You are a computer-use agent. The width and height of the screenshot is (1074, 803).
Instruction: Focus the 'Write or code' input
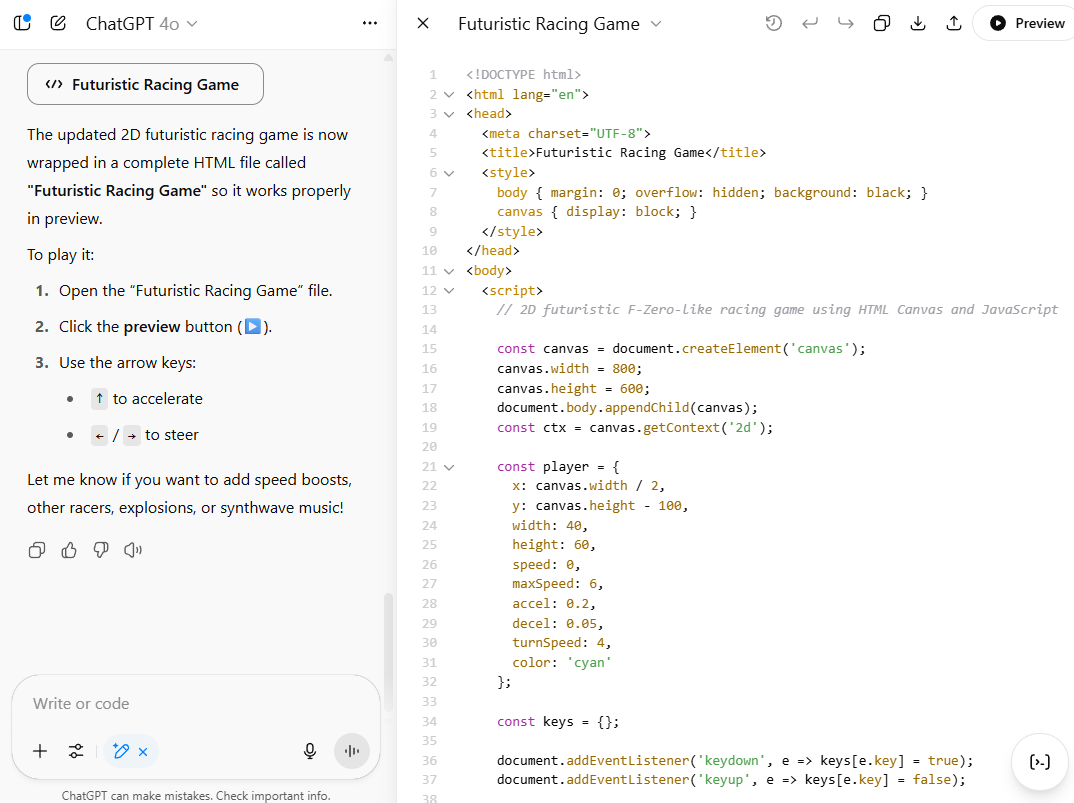(x=195, y=704)
